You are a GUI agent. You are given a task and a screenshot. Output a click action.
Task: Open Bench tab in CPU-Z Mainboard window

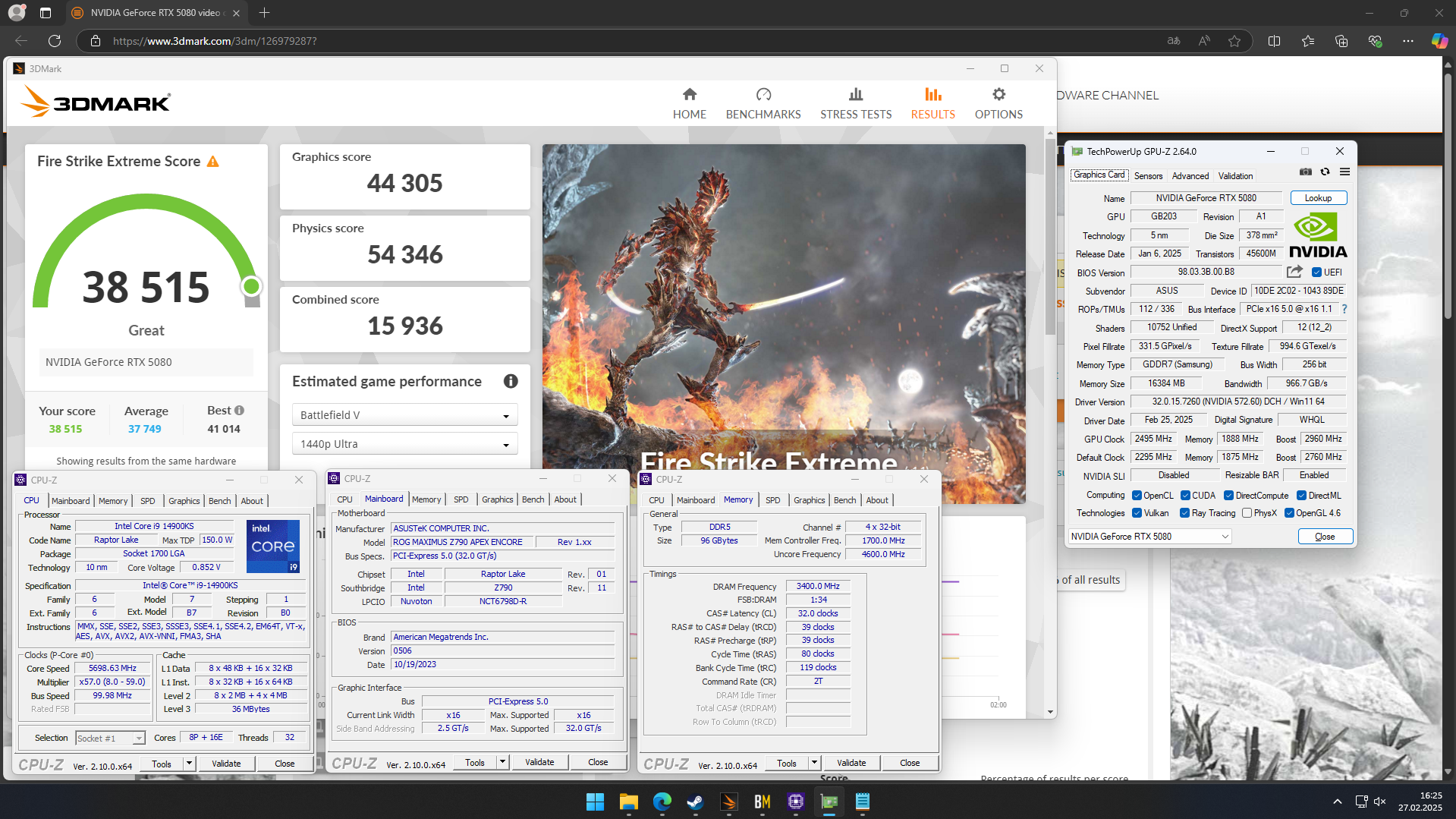[533, 499]
